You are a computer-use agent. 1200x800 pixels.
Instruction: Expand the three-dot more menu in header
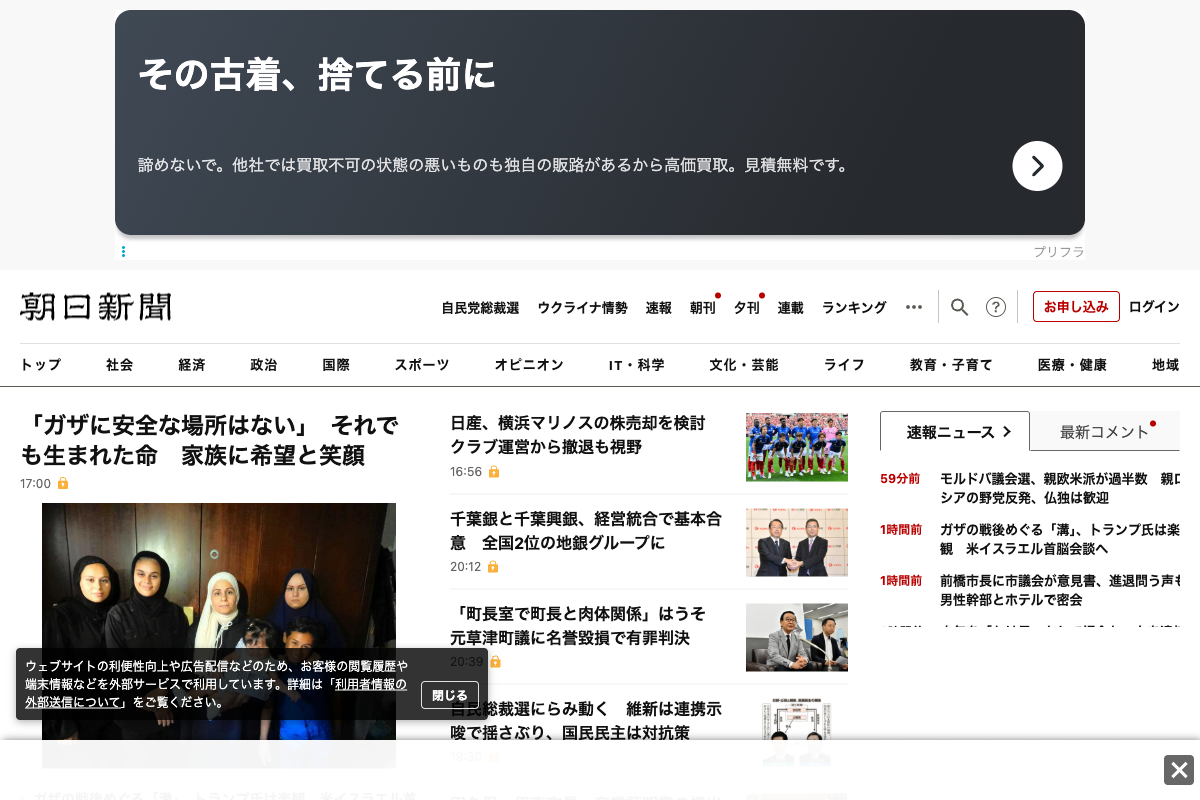coord(913,307)
